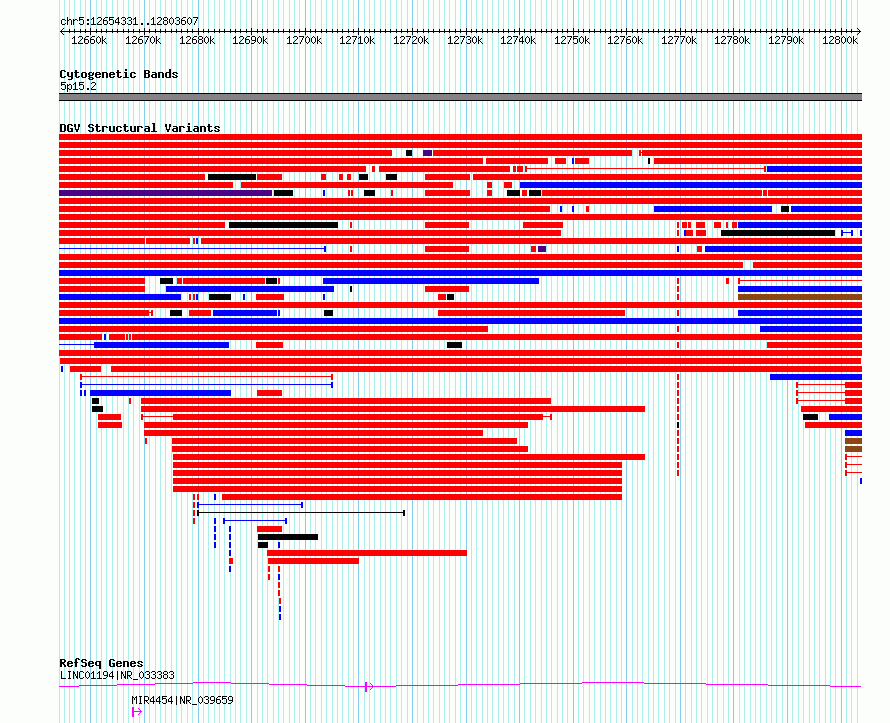Select the gray 5p15.2 cytogenetic band bar
The height and width of the screenshot is (723, 890).
coord(460,97)
